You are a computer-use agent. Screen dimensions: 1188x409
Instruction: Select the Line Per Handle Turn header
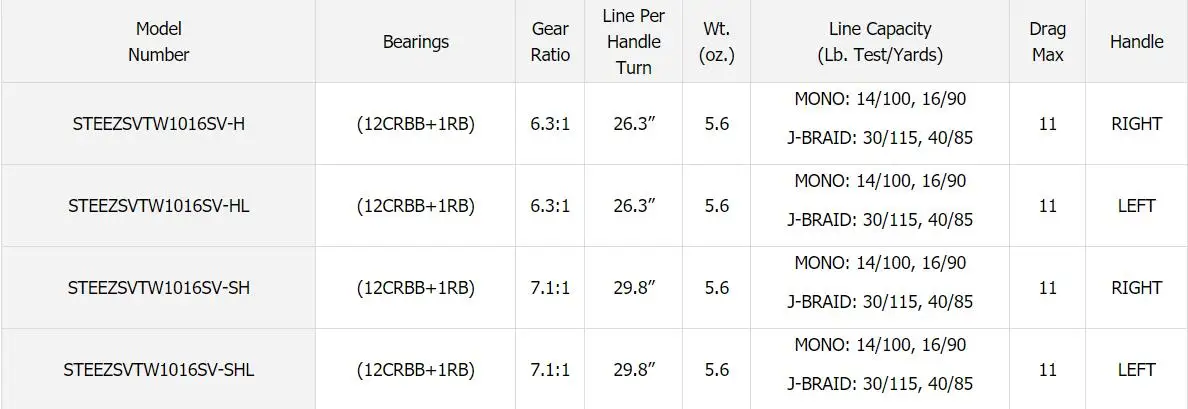pos(633,42)
